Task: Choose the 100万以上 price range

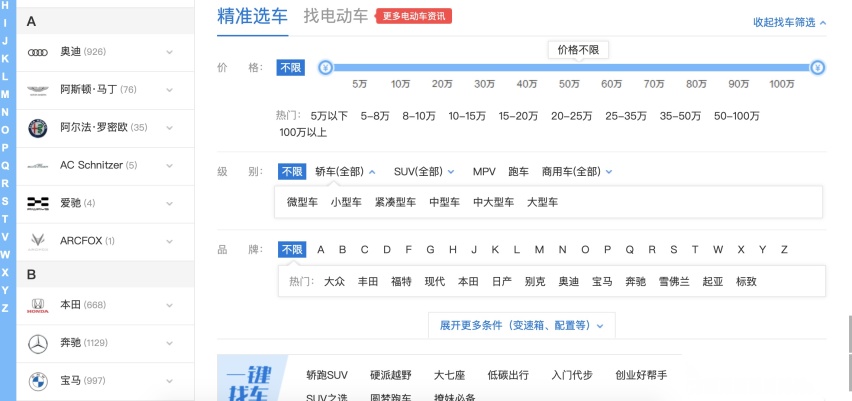Action: point(303,133)
